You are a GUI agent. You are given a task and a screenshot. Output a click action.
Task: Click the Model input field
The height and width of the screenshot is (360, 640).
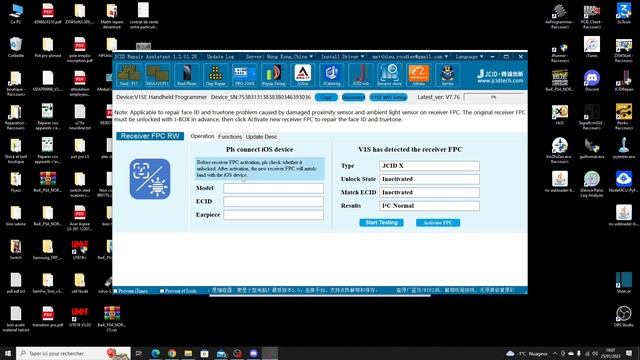click(x=273, y=188)
